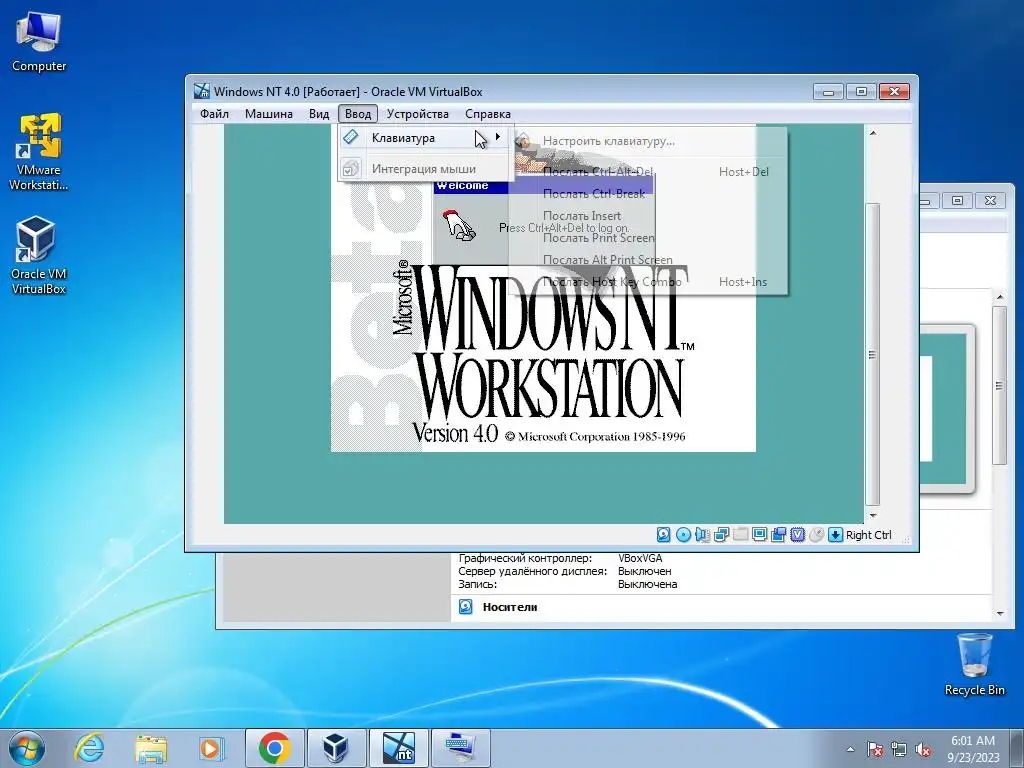Open the VMware Workstation desktop shortcut
Screen dimensions: 1024x768
pos(39,152)
